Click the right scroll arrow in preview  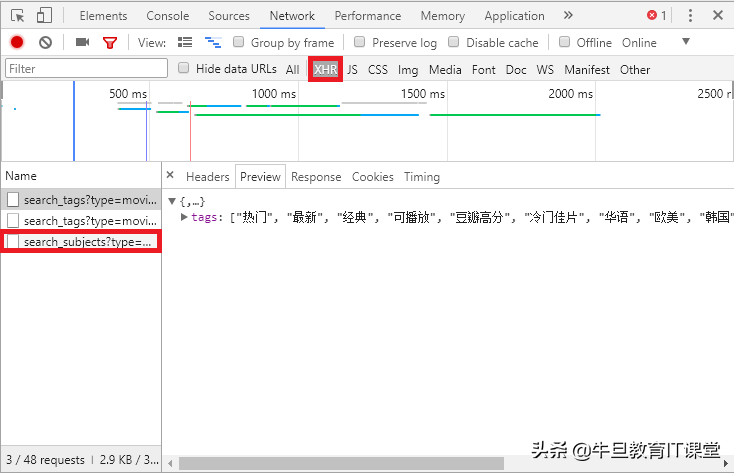726,464
